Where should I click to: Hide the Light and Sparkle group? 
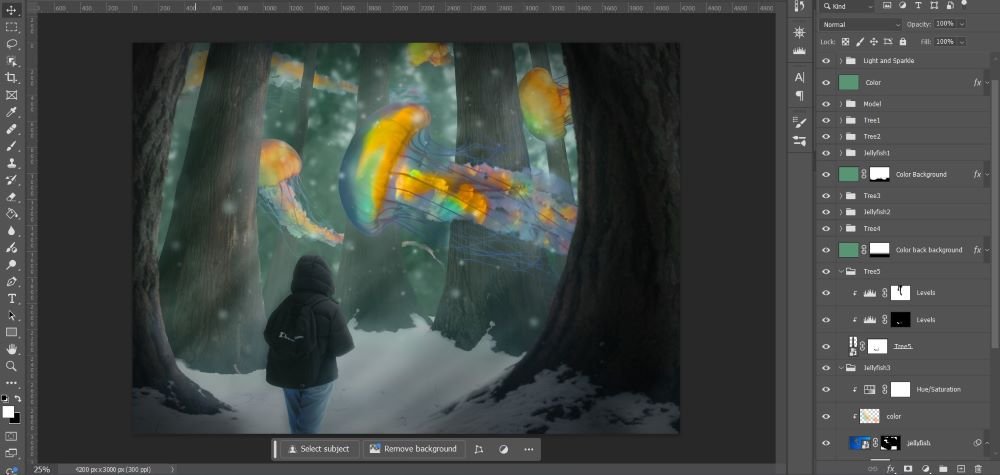tap(826, 61)
